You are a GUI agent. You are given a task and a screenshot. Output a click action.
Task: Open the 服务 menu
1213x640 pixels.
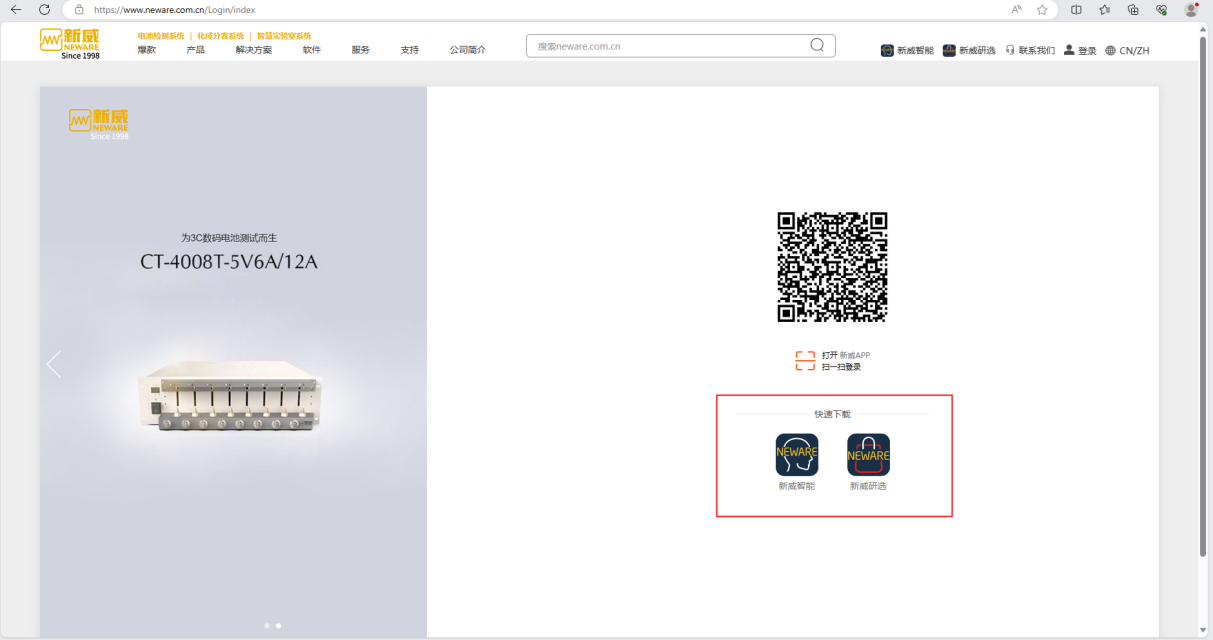point(360,50)
